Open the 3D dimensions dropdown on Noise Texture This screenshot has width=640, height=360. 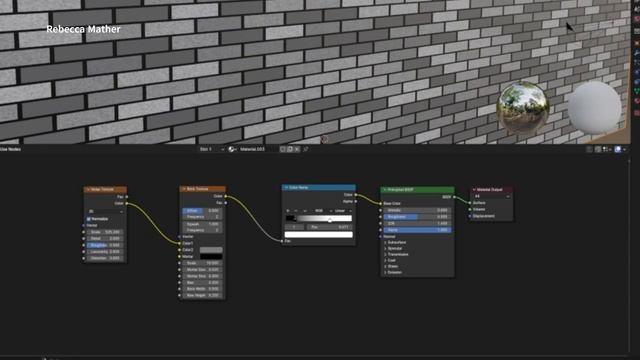[105, 211]
